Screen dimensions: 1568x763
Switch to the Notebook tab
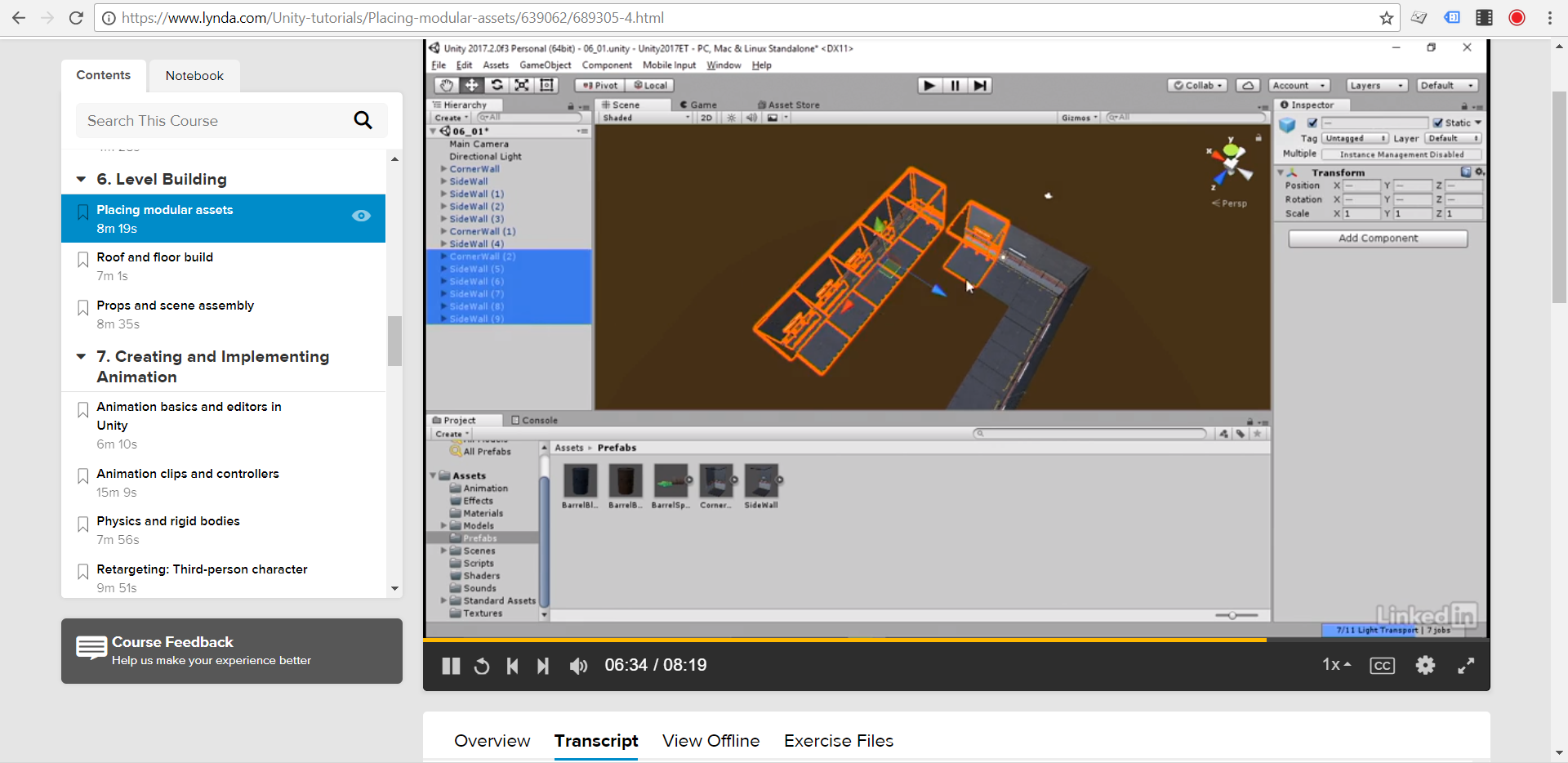[194, 76]
